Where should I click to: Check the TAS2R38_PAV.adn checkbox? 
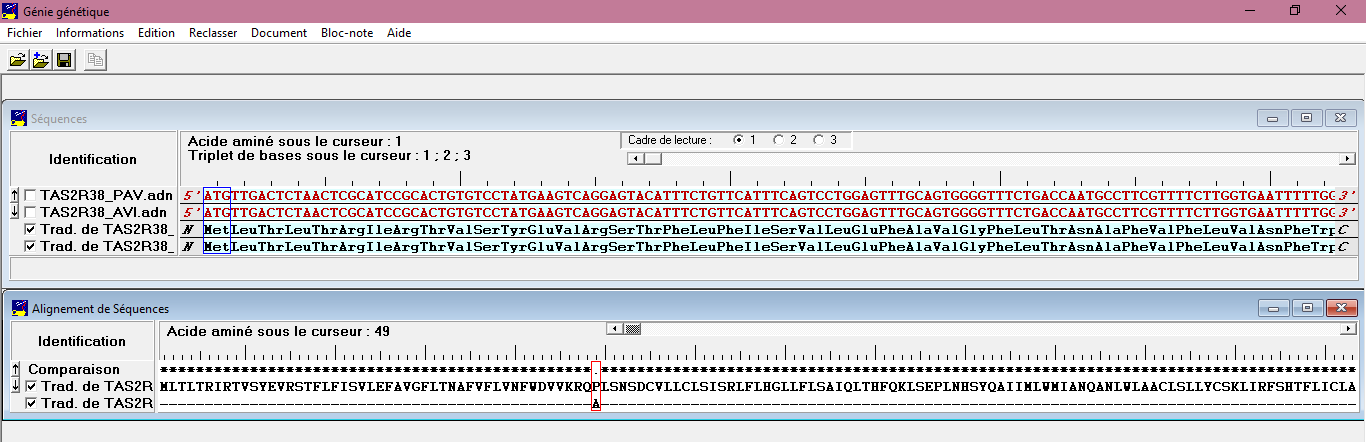point(31,195)
